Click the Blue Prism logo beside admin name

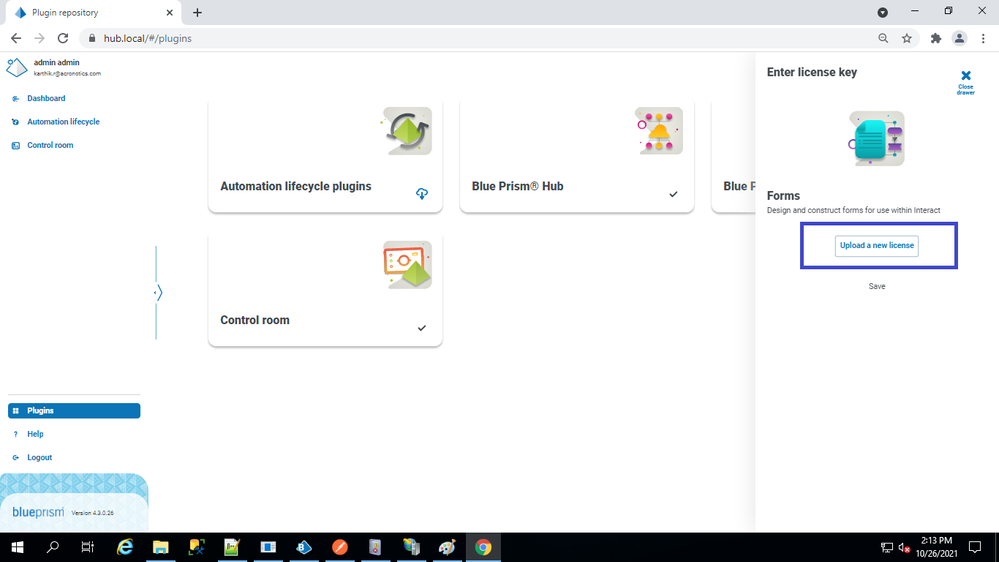[17, 68]
